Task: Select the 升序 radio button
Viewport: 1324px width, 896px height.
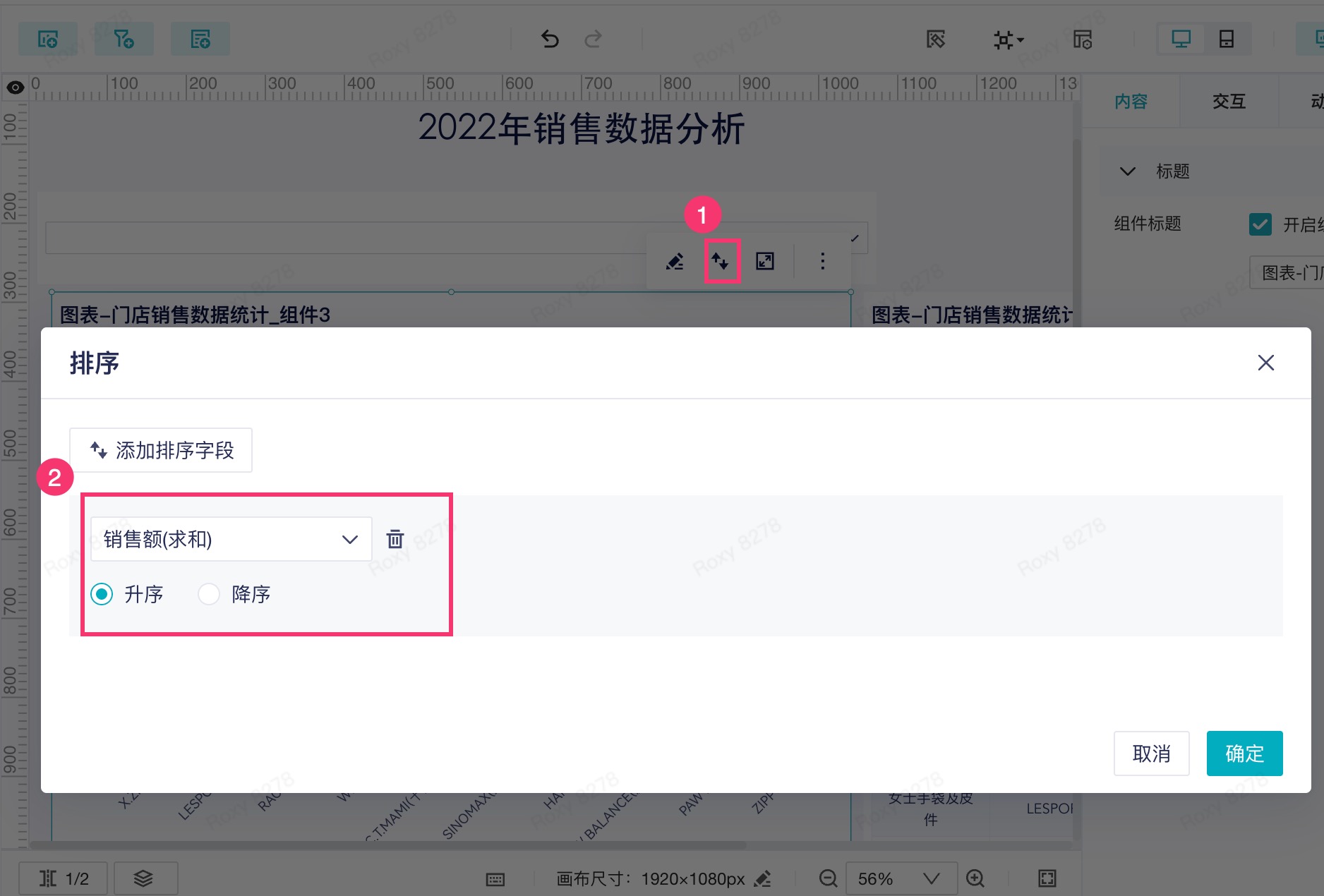Action: click(102, 594)
